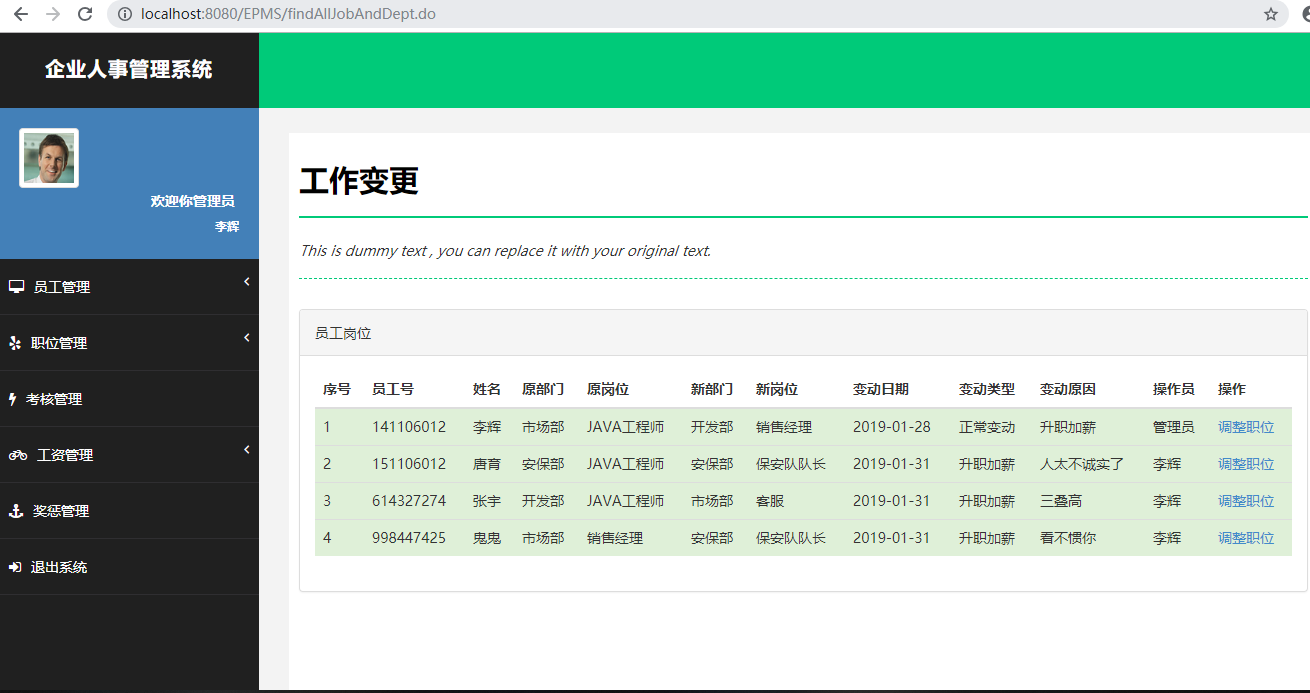Click the 客服 new position cell
This screenshot has width=1310, height=693.
[x=770, y=501]
